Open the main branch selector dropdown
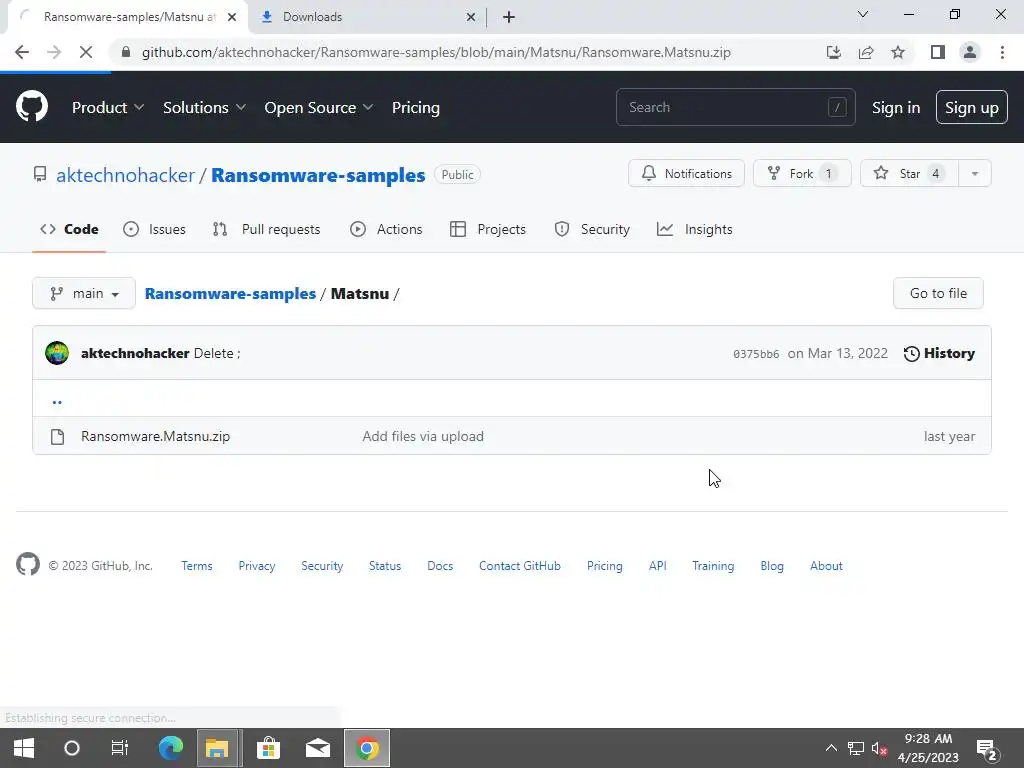Screen dimensions: 1024x768 point(84,293)
